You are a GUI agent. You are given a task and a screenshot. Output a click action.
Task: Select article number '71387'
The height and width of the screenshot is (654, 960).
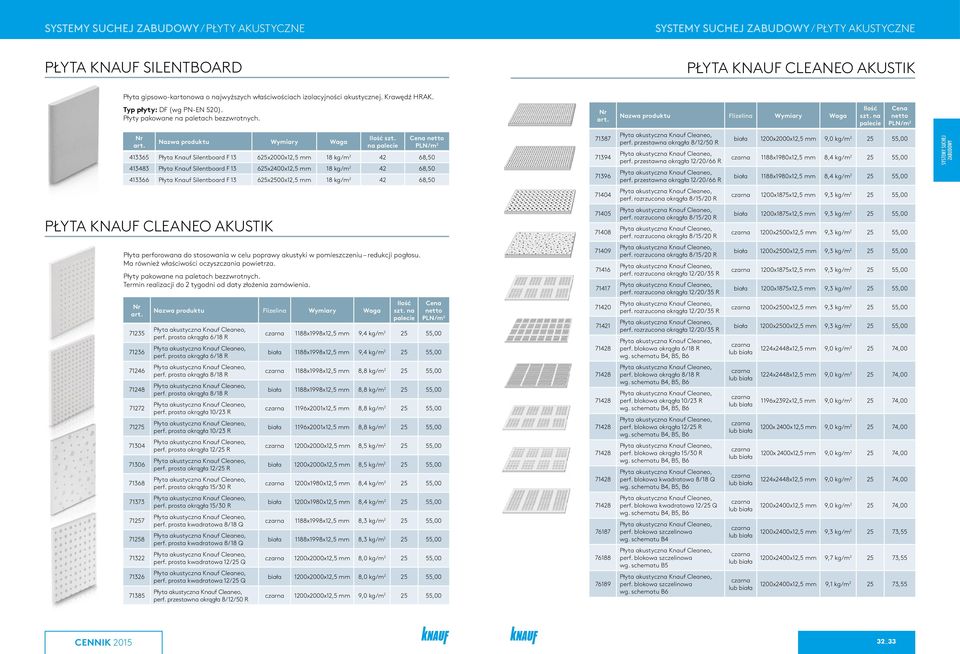pos(602,139)
